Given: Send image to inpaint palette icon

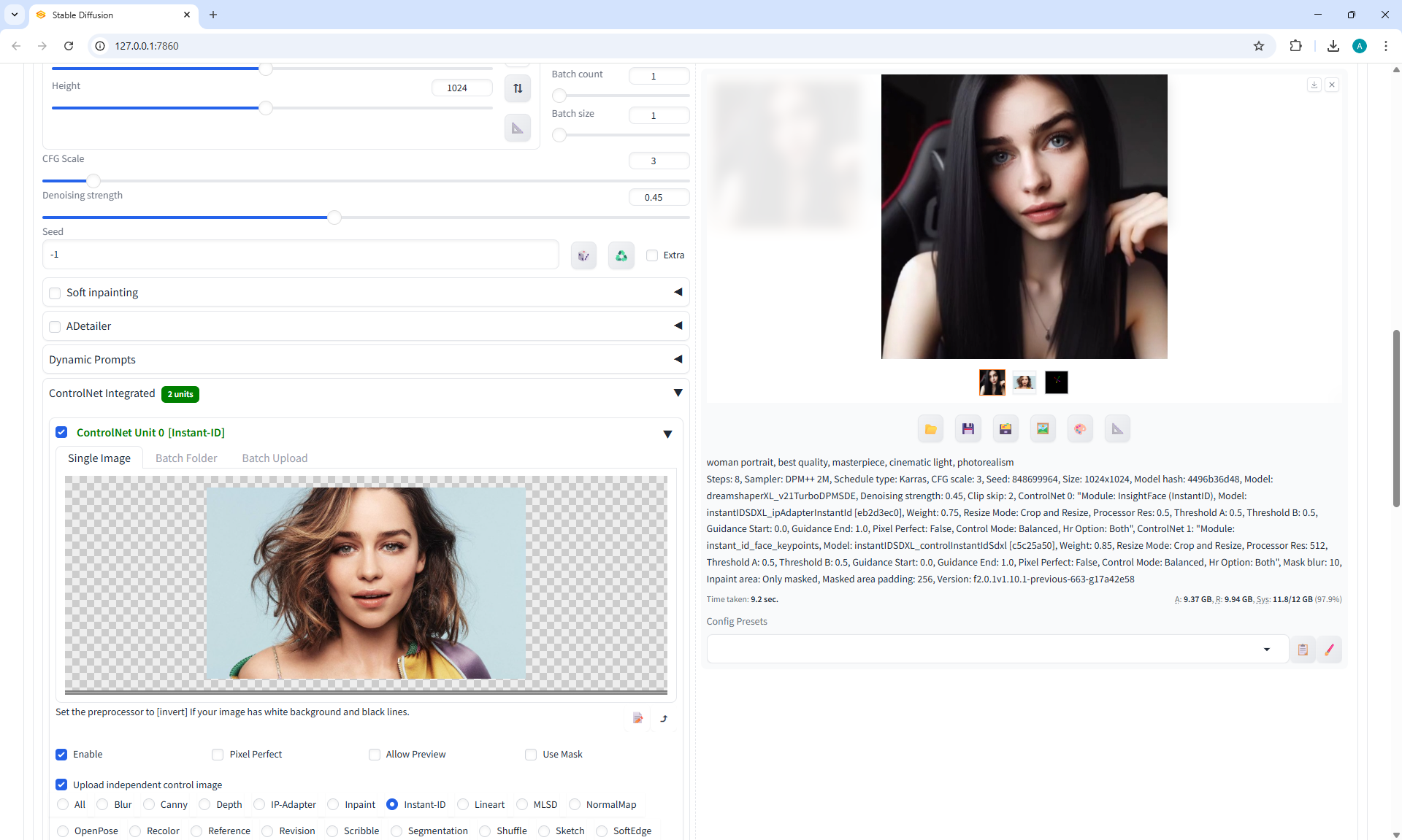Looking at the screenshot, I should 1080,429.
